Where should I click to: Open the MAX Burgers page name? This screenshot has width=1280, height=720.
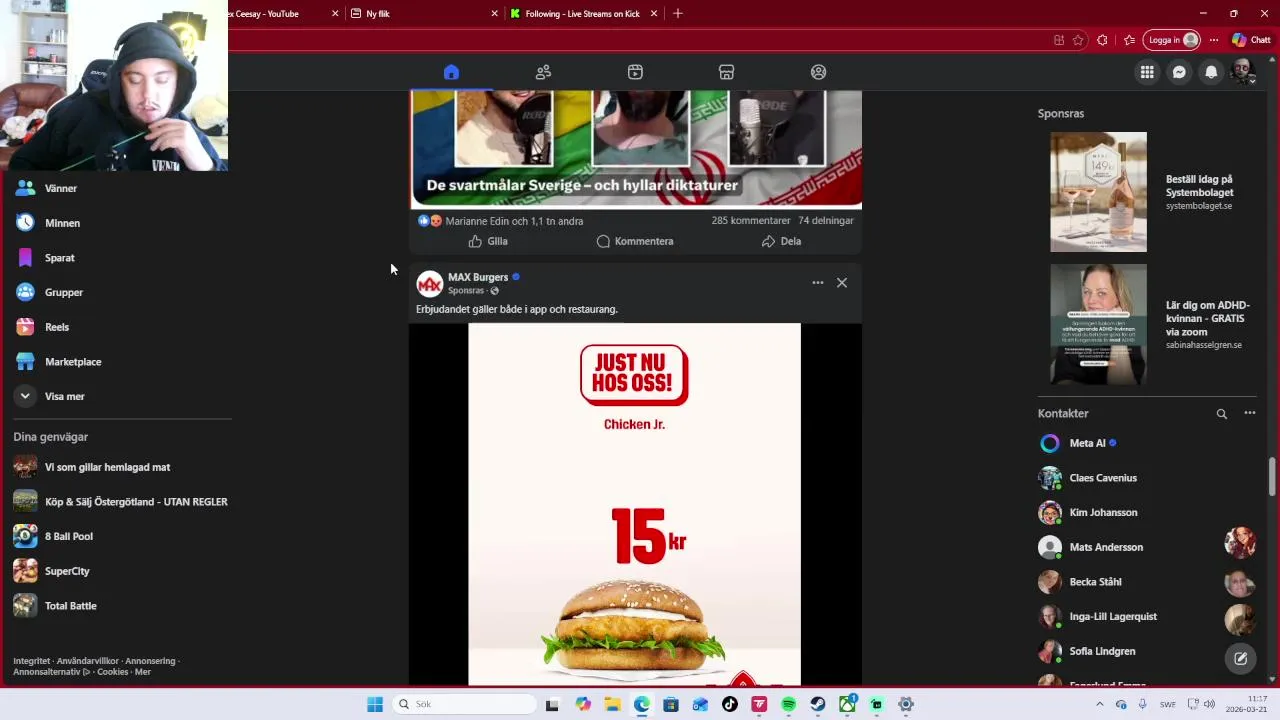[x=478, y=277]
